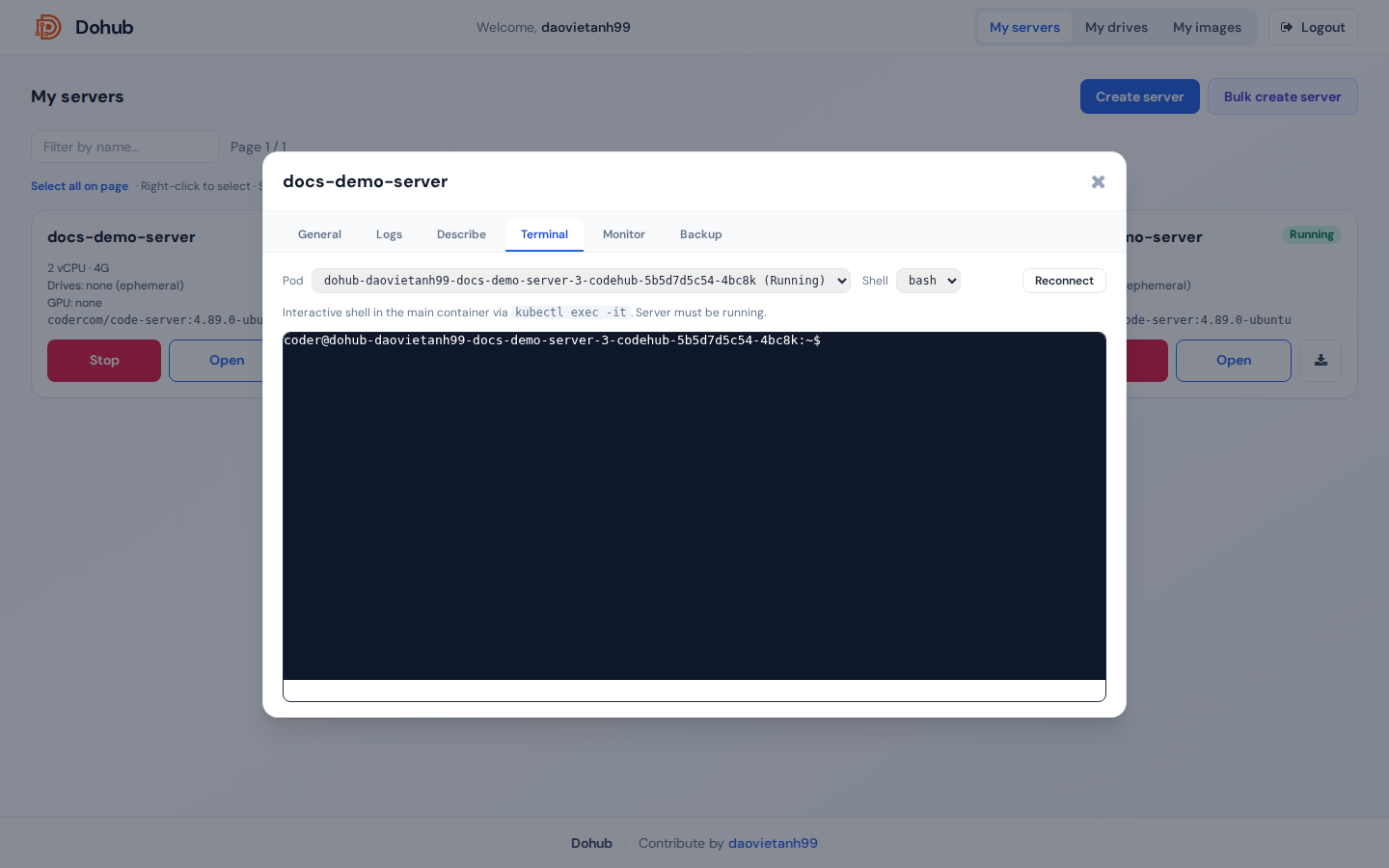Image resolution: width=1389 pixels, height=868 pixels.
Task: Switch to the Logs tab
Action: click(389, 234)
